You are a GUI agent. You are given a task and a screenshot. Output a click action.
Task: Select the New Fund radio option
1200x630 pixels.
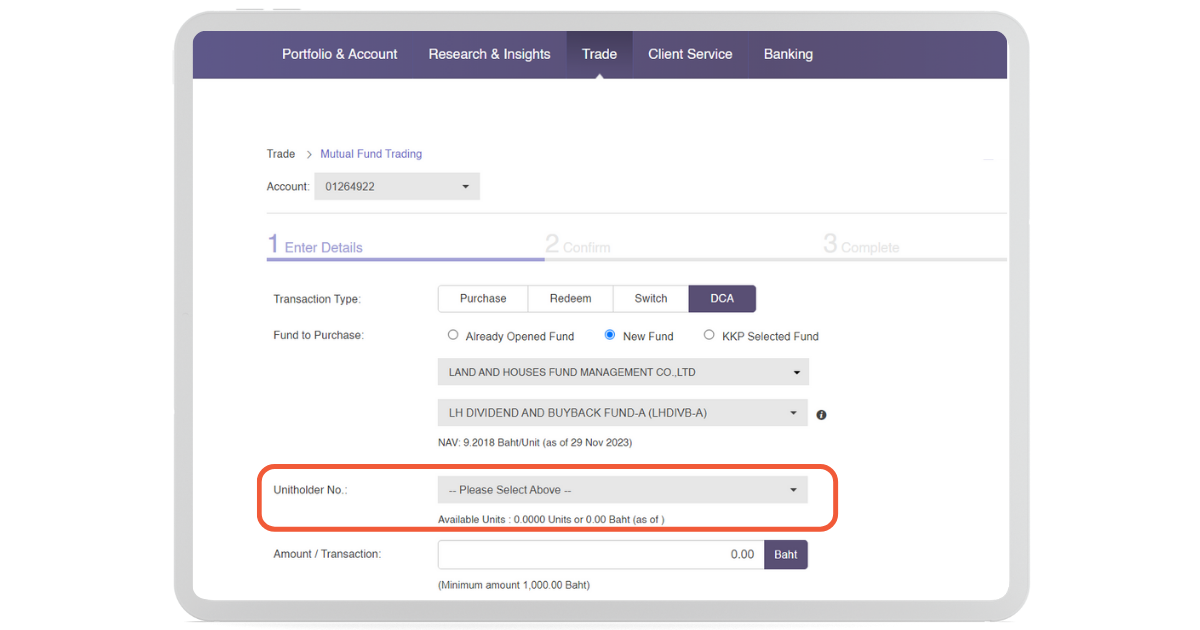(x=610, y=336)
